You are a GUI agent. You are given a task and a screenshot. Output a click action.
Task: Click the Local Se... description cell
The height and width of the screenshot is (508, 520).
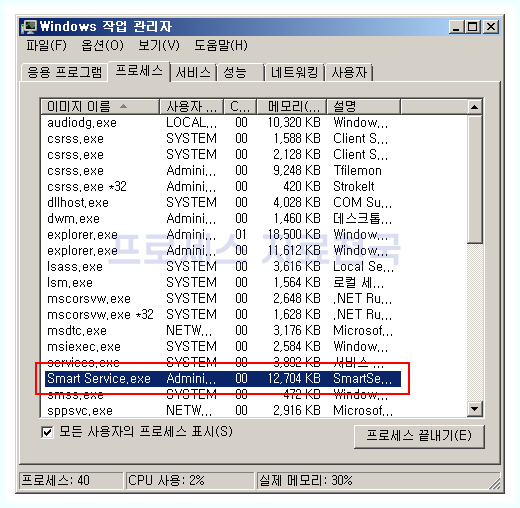pyautogui.click(x=363, y=267)
